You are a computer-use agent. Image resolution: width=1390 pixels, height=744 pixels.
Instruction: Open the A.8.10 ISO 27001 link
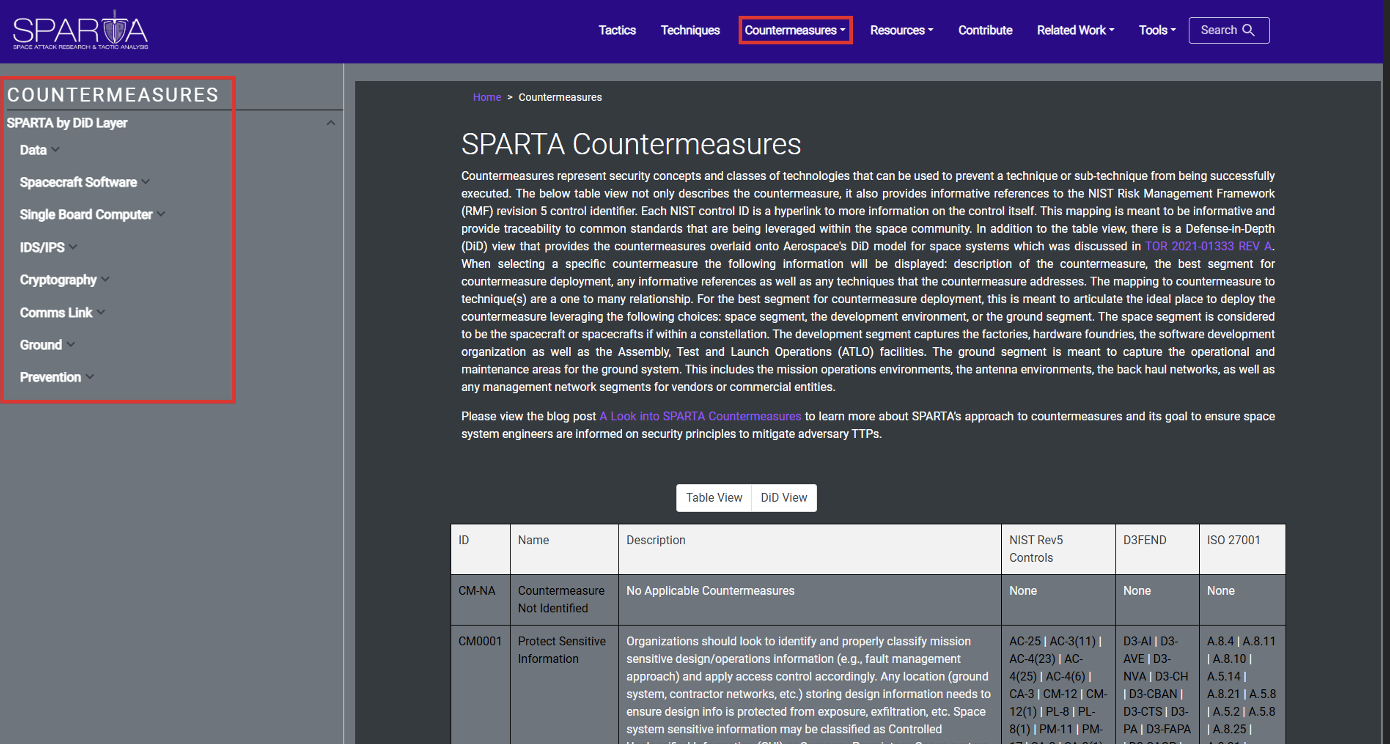point(1231,659)
